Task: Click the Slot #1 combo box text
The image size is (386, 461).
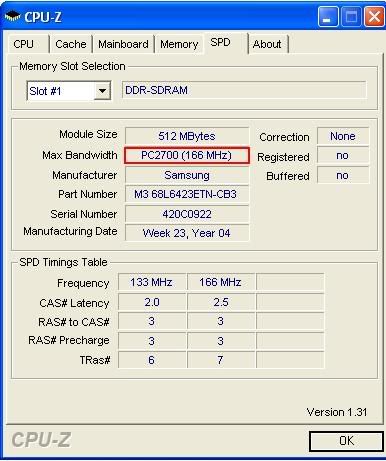Action: (x=45, y=91)
